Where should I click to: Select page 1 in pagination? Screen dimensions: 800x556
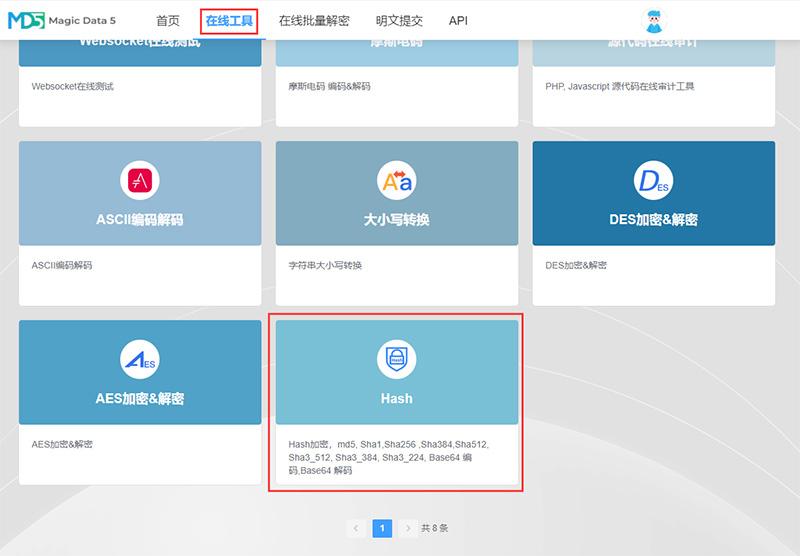pos(382,528)
